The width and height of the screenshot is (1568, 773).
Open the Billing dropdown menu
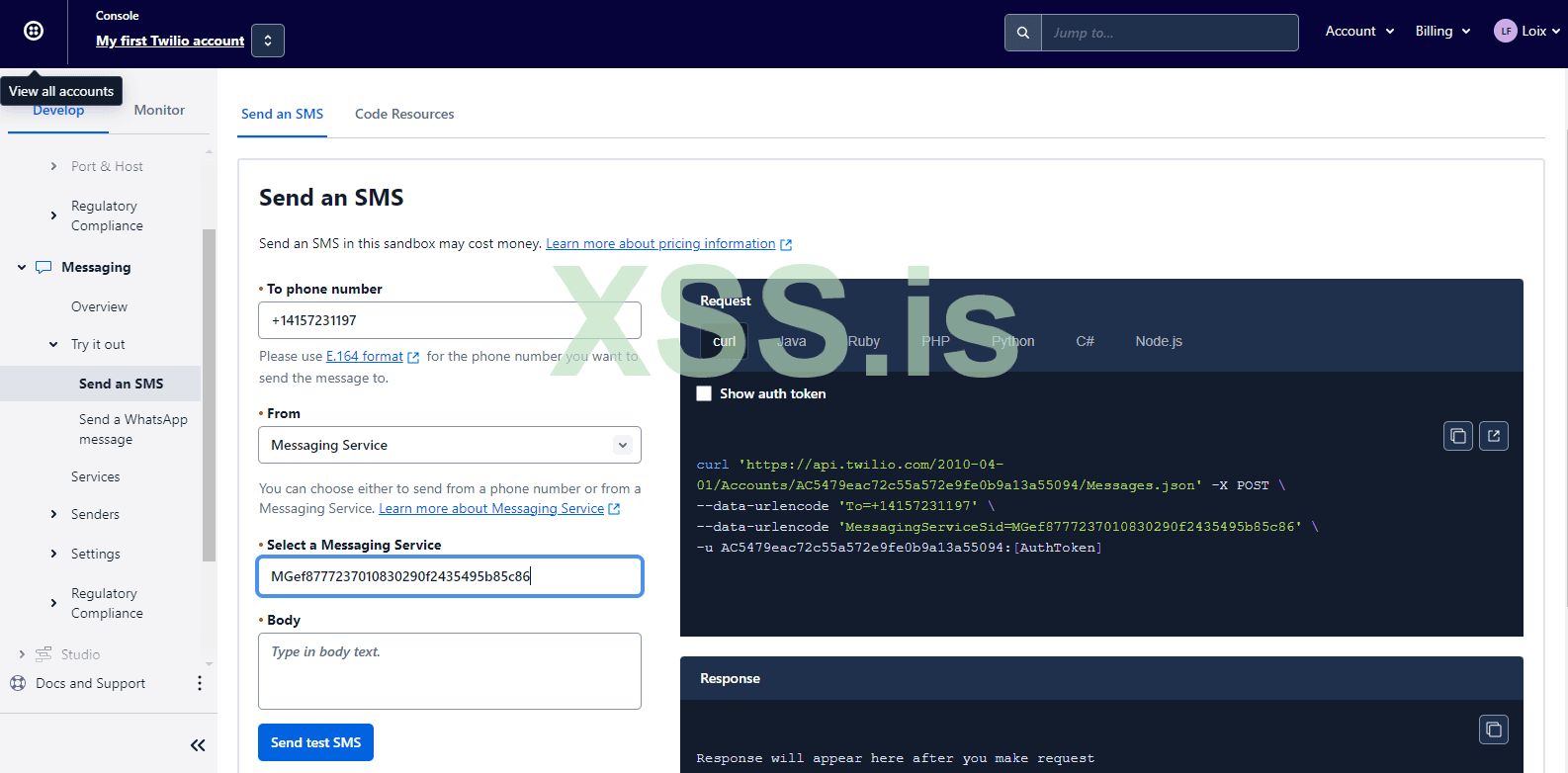(x=1443, y=32)
